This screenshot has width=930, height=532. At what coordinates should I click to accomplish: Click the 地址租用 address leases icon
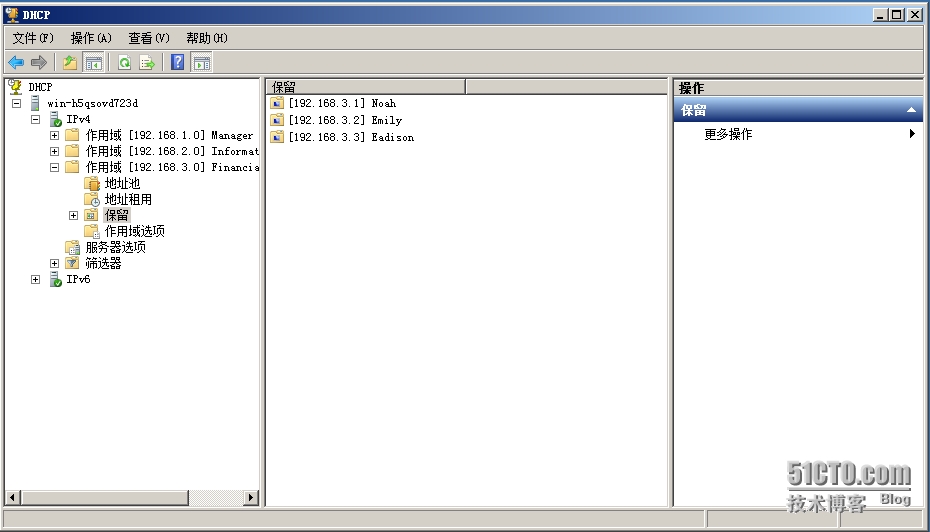(92, 199)
